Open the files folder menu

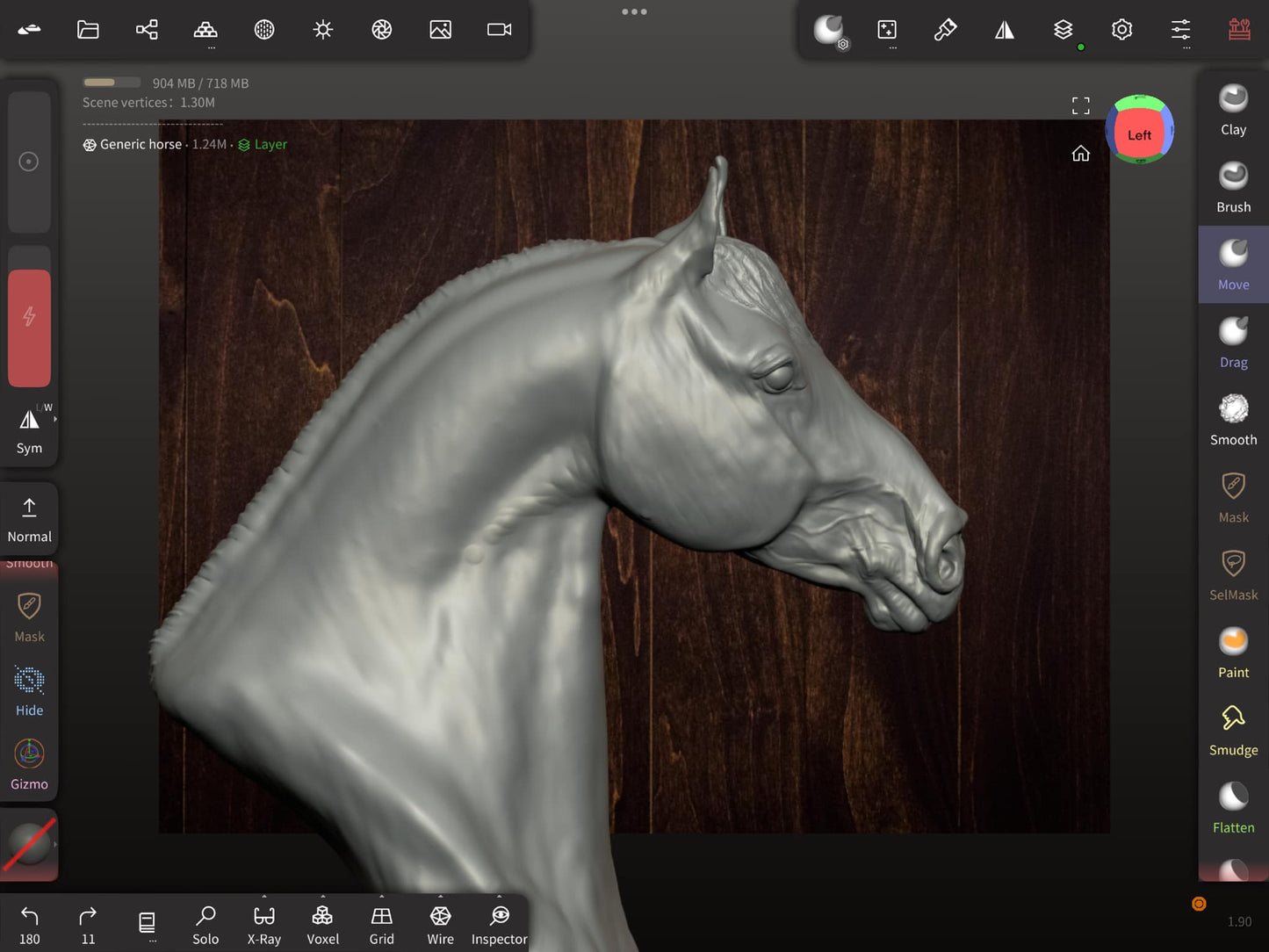88,30
